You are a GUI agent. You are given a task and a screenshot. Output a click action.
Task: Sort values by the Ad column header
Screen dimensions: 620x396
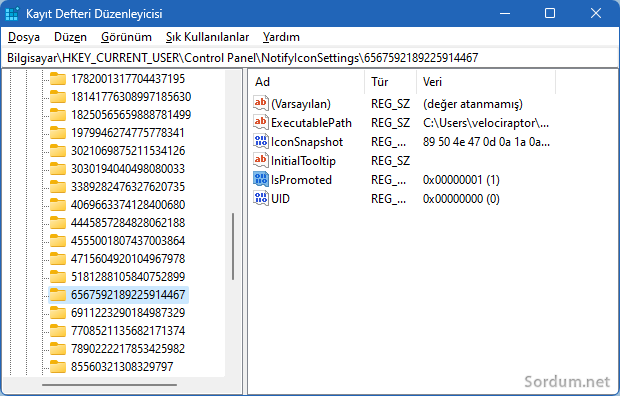(x=307, y=82)
